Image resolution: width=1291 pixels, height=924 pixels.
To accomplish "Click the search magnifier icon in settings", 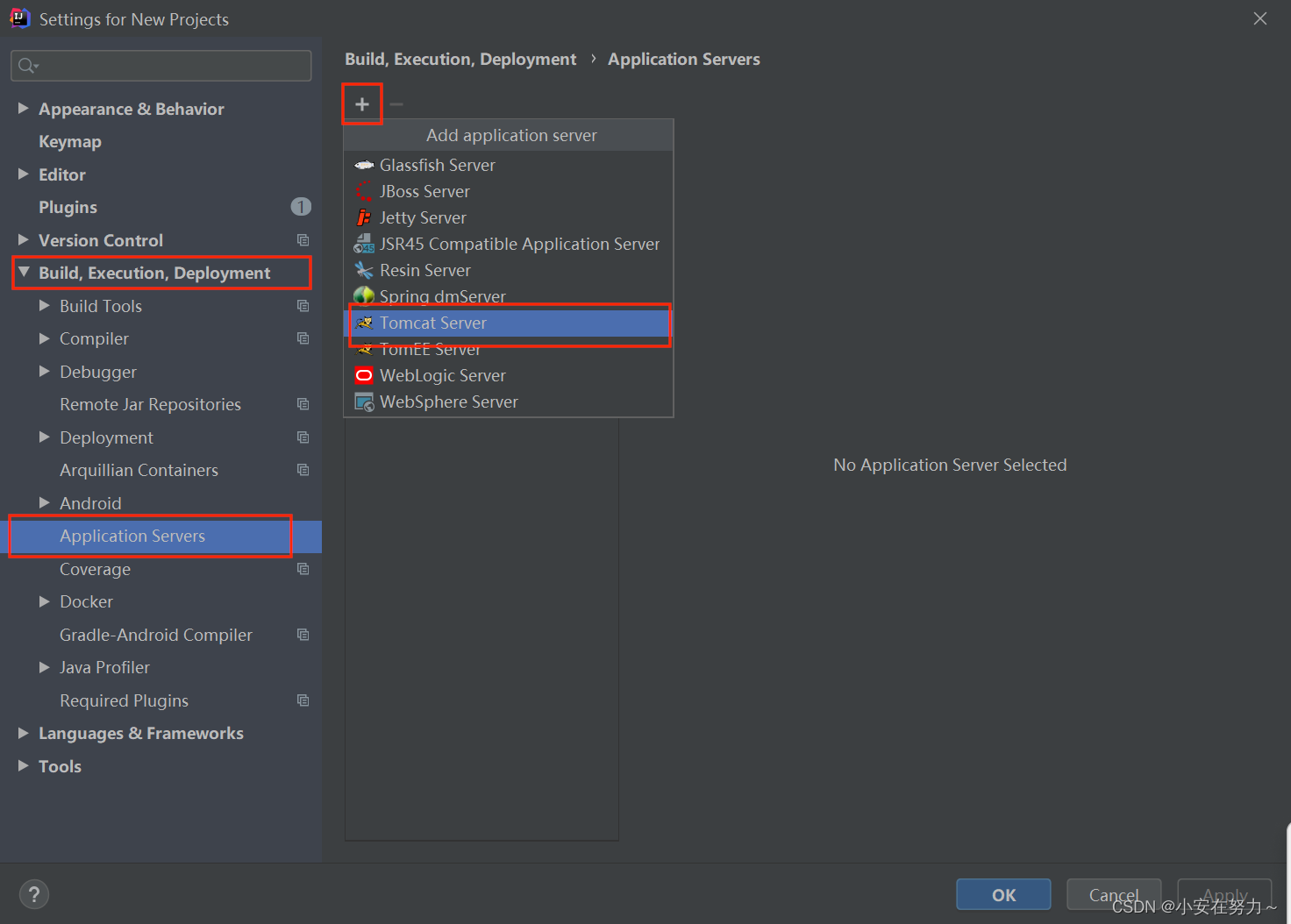I will (27, 66).
